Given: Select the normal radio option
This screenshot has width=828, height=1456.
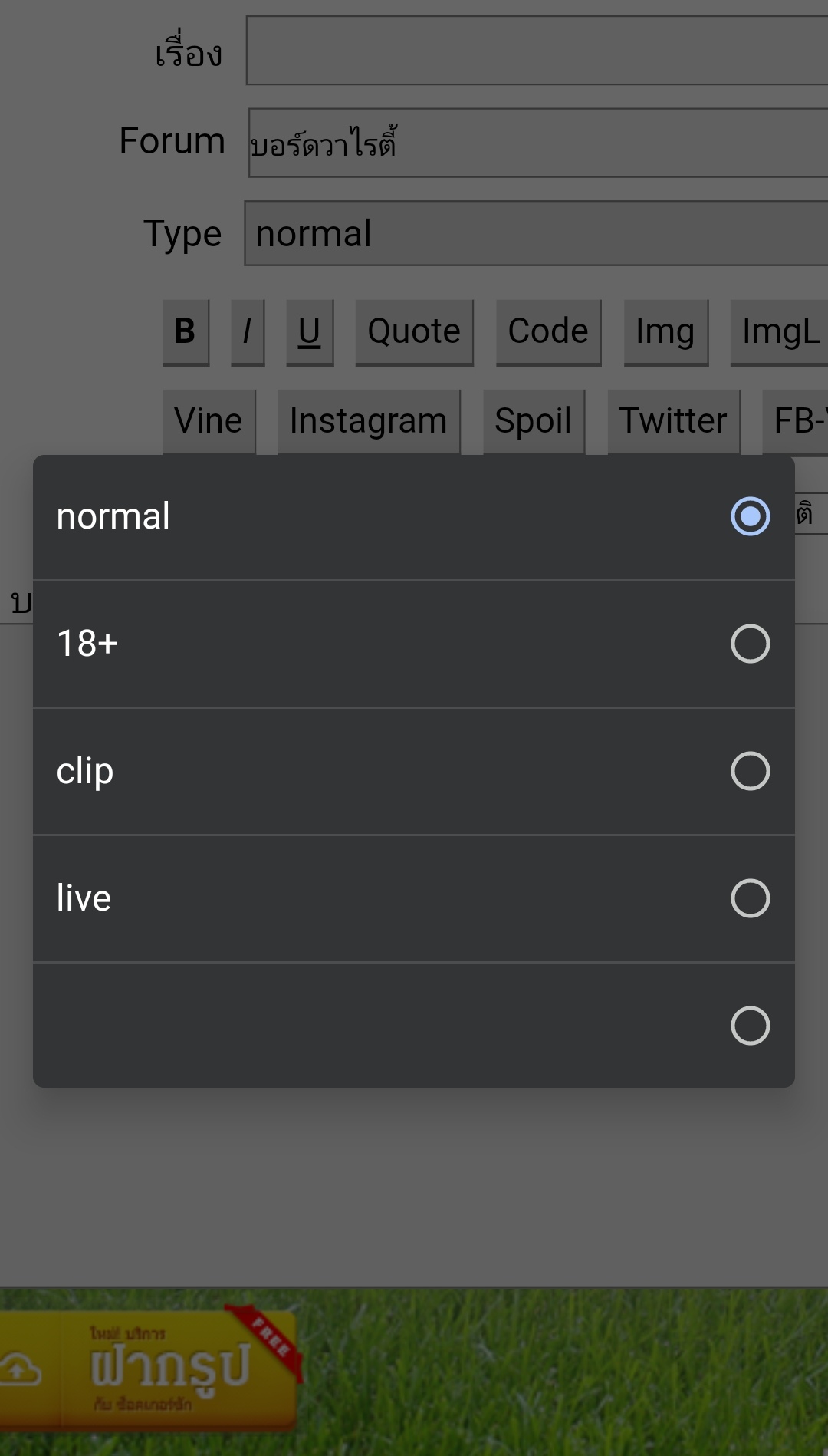Looking at the screenshot, I should point(414,517).
